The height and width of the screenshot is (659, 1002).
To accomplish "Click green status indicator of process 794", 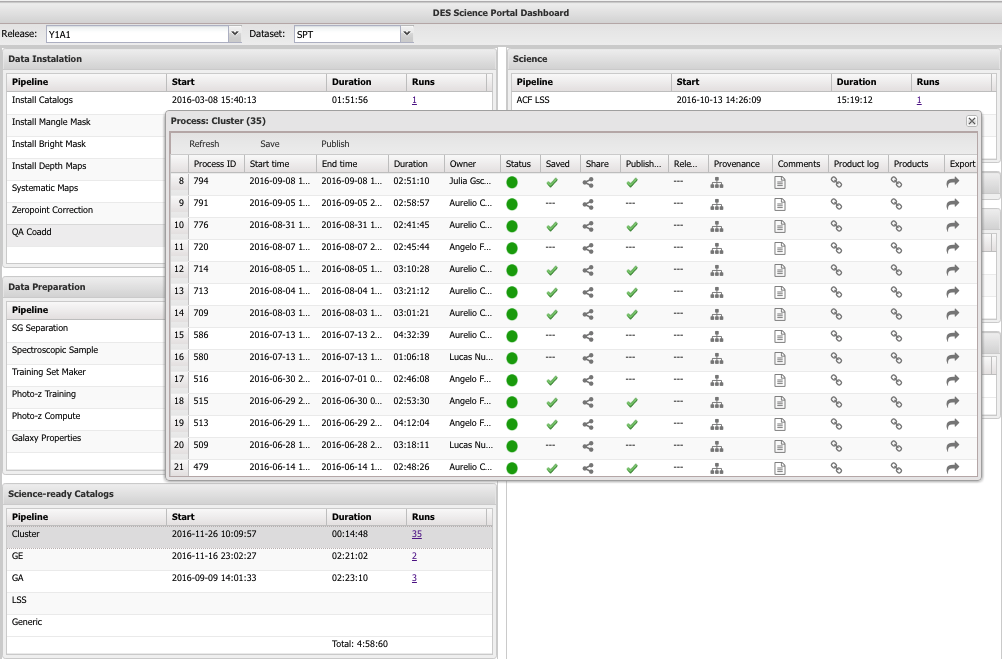I will tap(512, 183).
